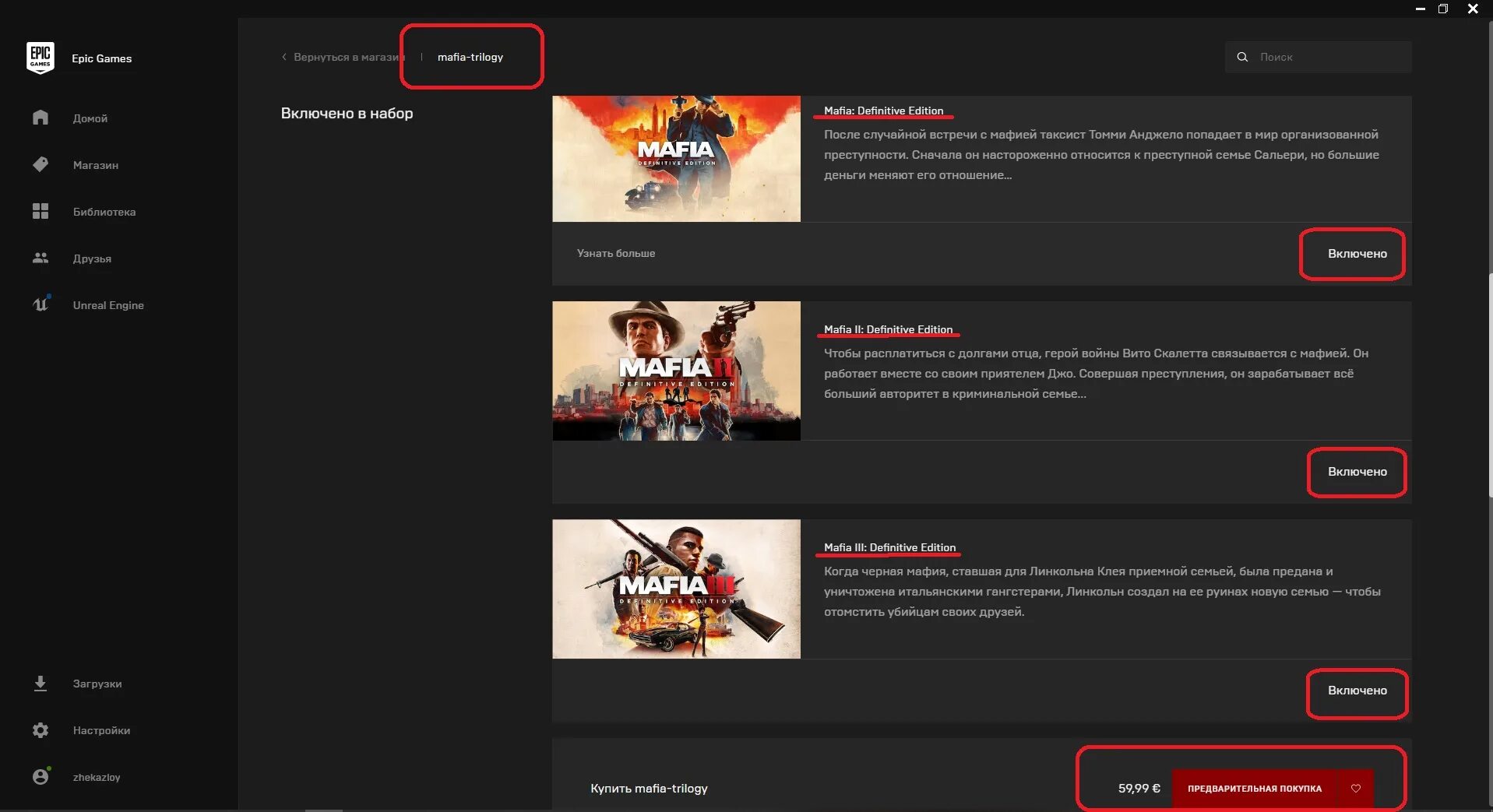
Task: Click the Купить mafia-trilogy label
Action: [649, 788]
